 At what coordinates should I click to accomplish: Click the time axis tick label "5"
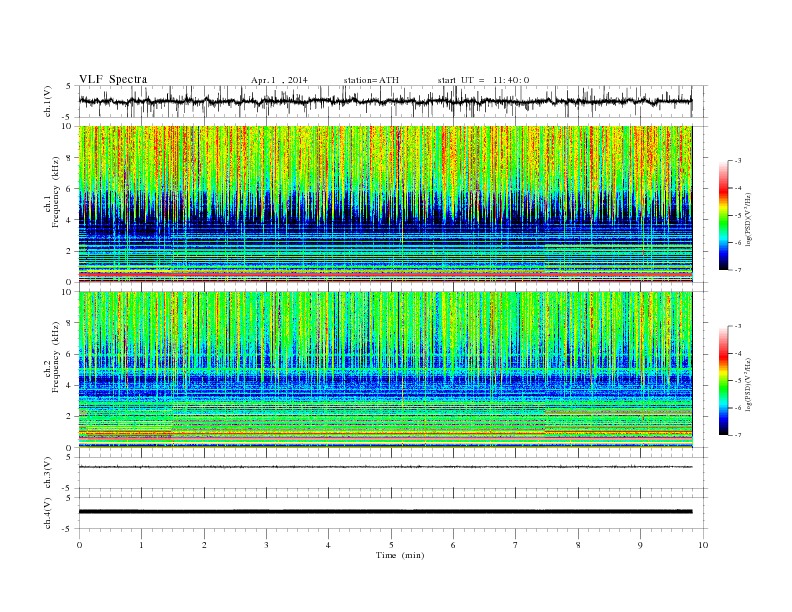391,545
